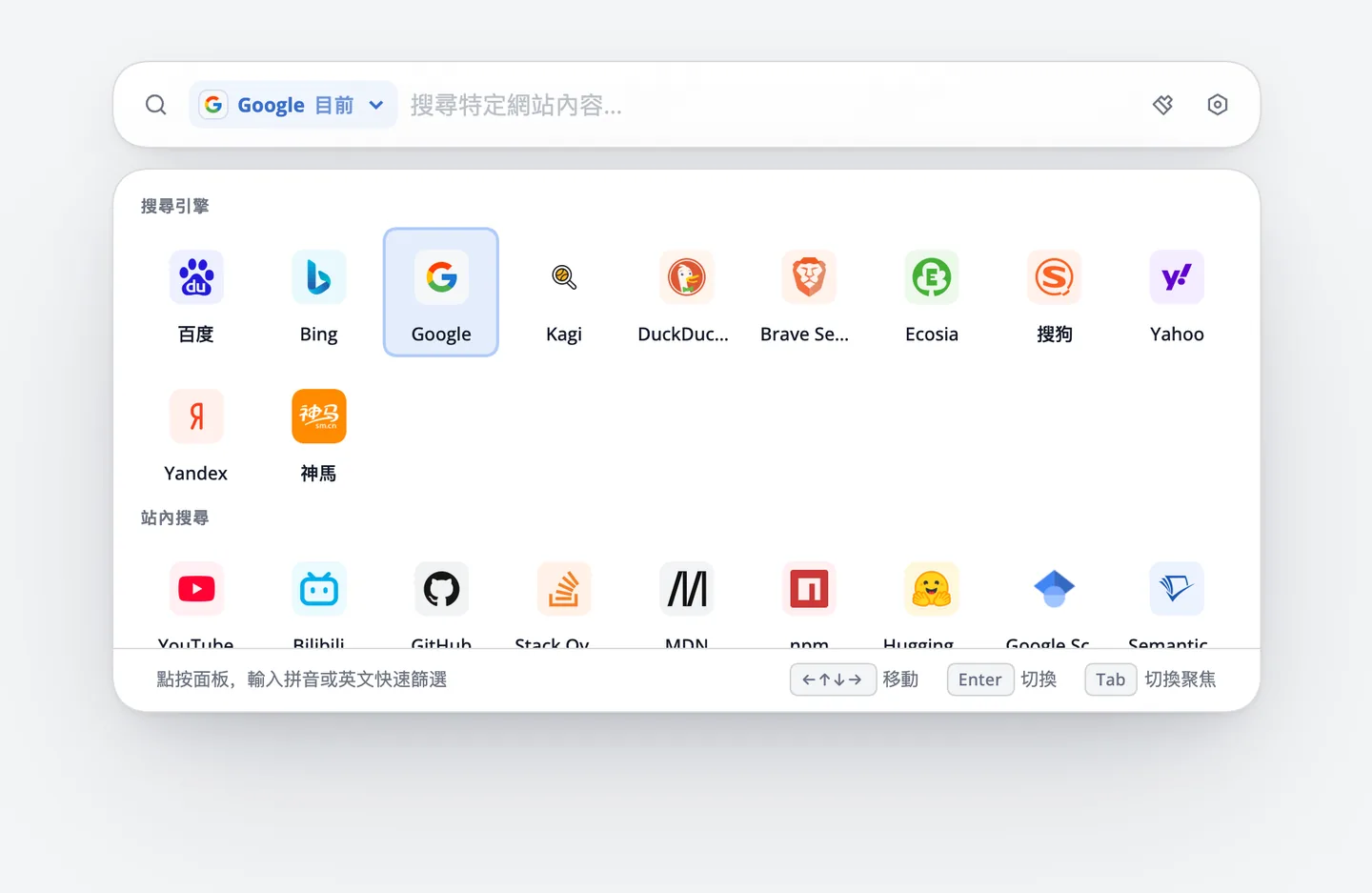
Task: Pick the Kagi search engine
Action: point(564,293)
